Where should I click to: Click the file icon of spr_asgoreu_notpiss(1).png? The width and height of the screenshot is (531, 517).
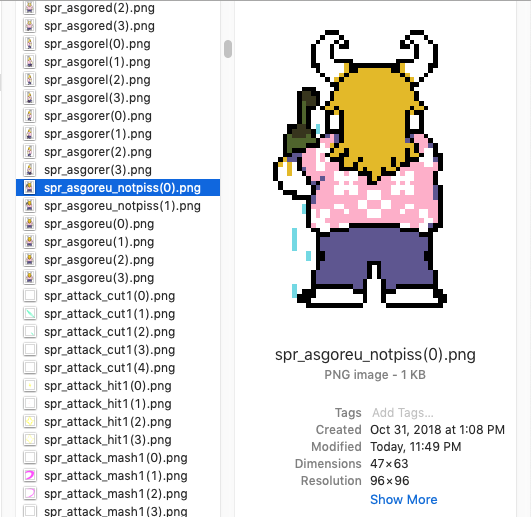[x=29, y=206]
